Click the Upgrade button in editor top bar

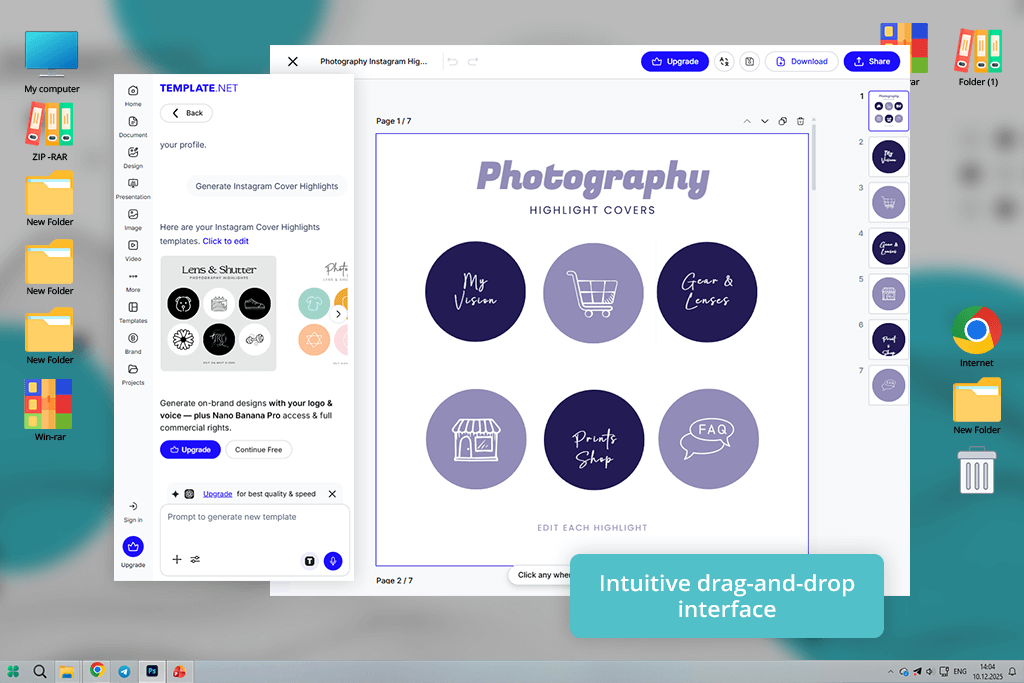675,61
